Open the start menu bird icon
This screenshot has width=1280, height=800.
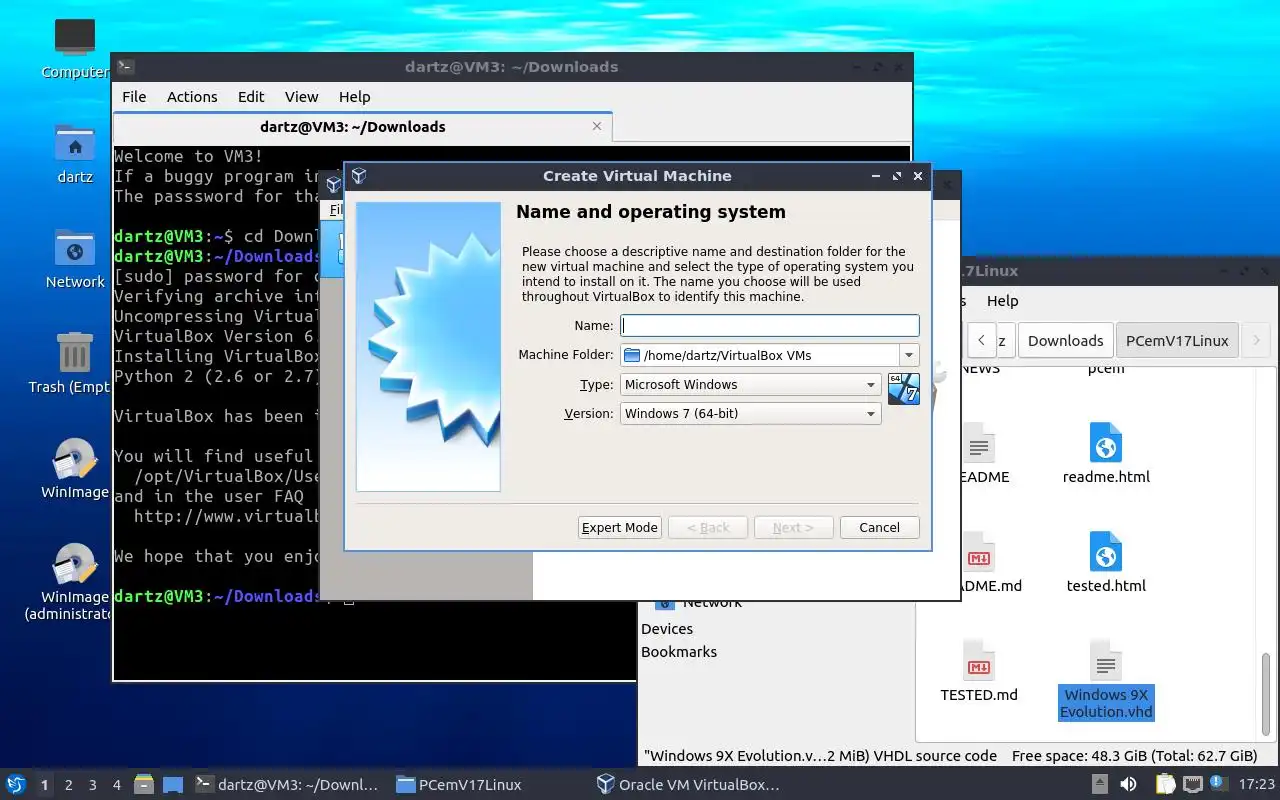pyautogui.click(x=15, y=785)
